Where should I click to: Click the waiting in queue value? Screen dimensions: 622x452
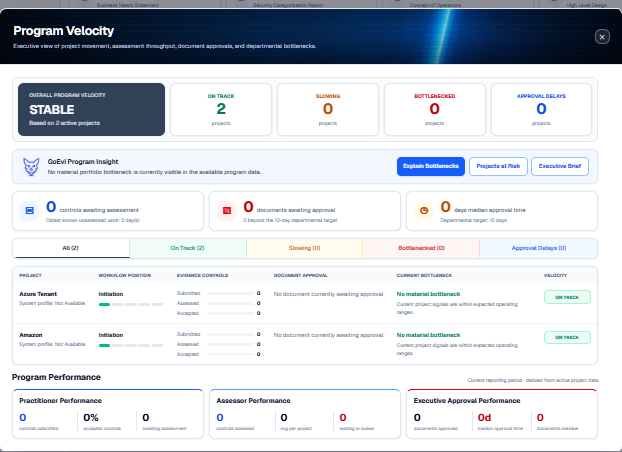(343, 417)
